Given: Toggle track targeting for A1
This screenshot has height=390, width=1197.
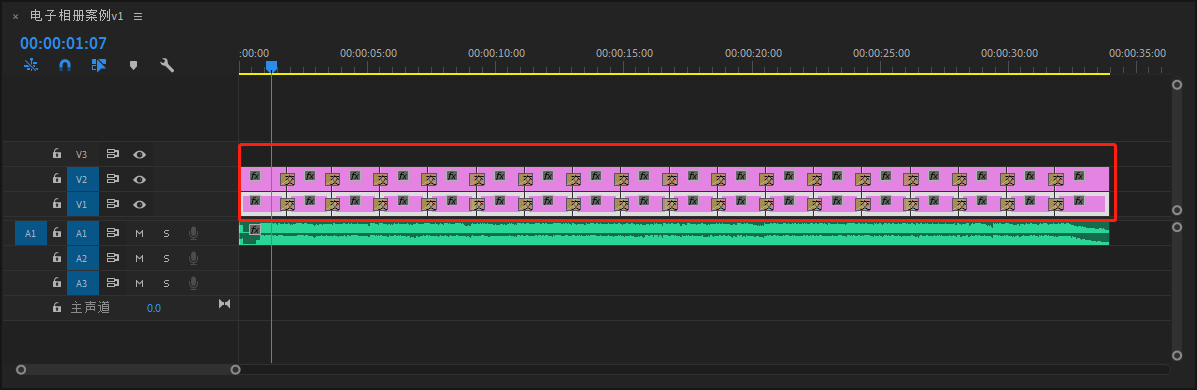Looking at the screenshot, I should 82,233.
